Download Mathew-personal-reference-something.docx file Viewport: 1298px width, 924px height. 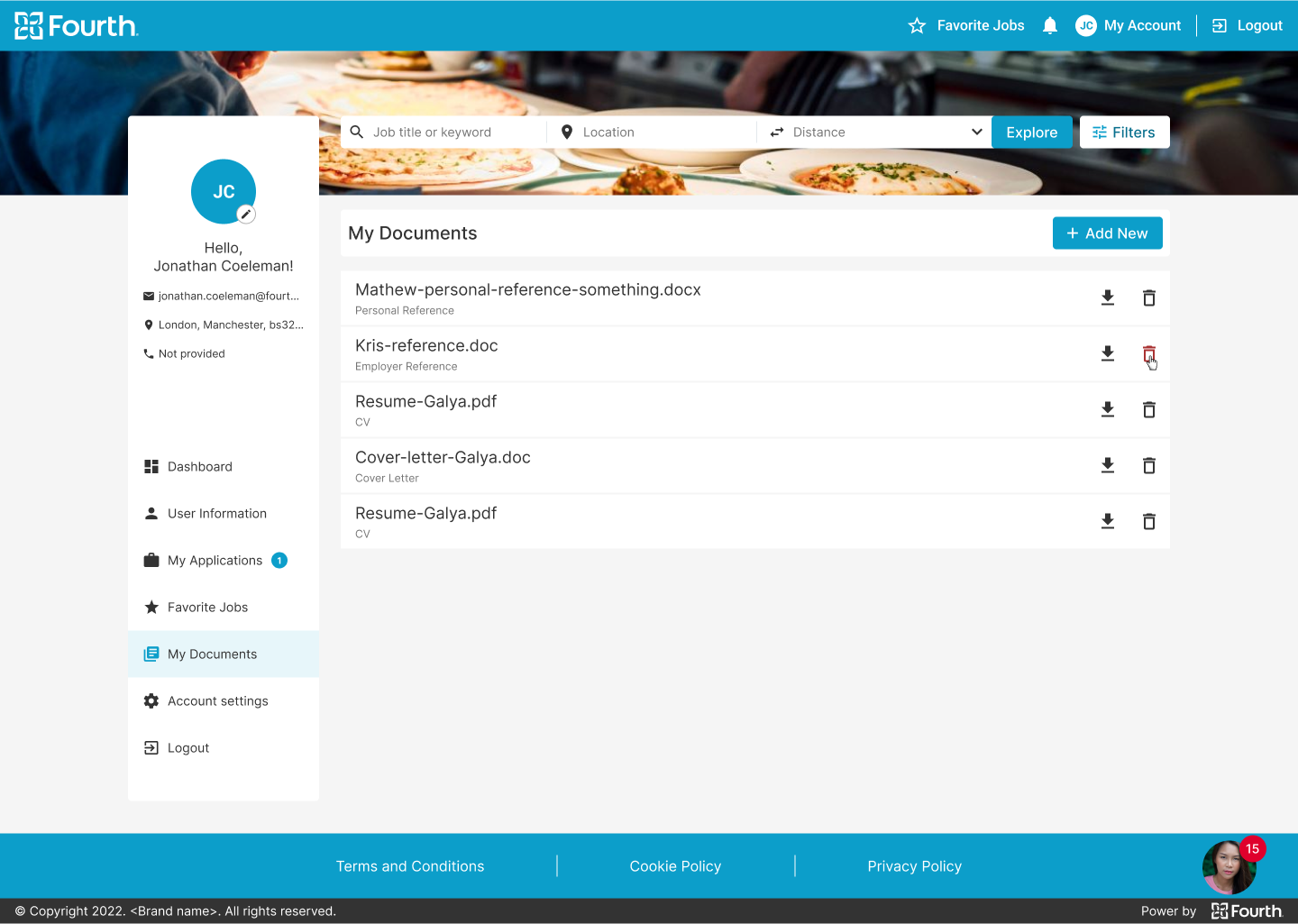coord(1108,298)
